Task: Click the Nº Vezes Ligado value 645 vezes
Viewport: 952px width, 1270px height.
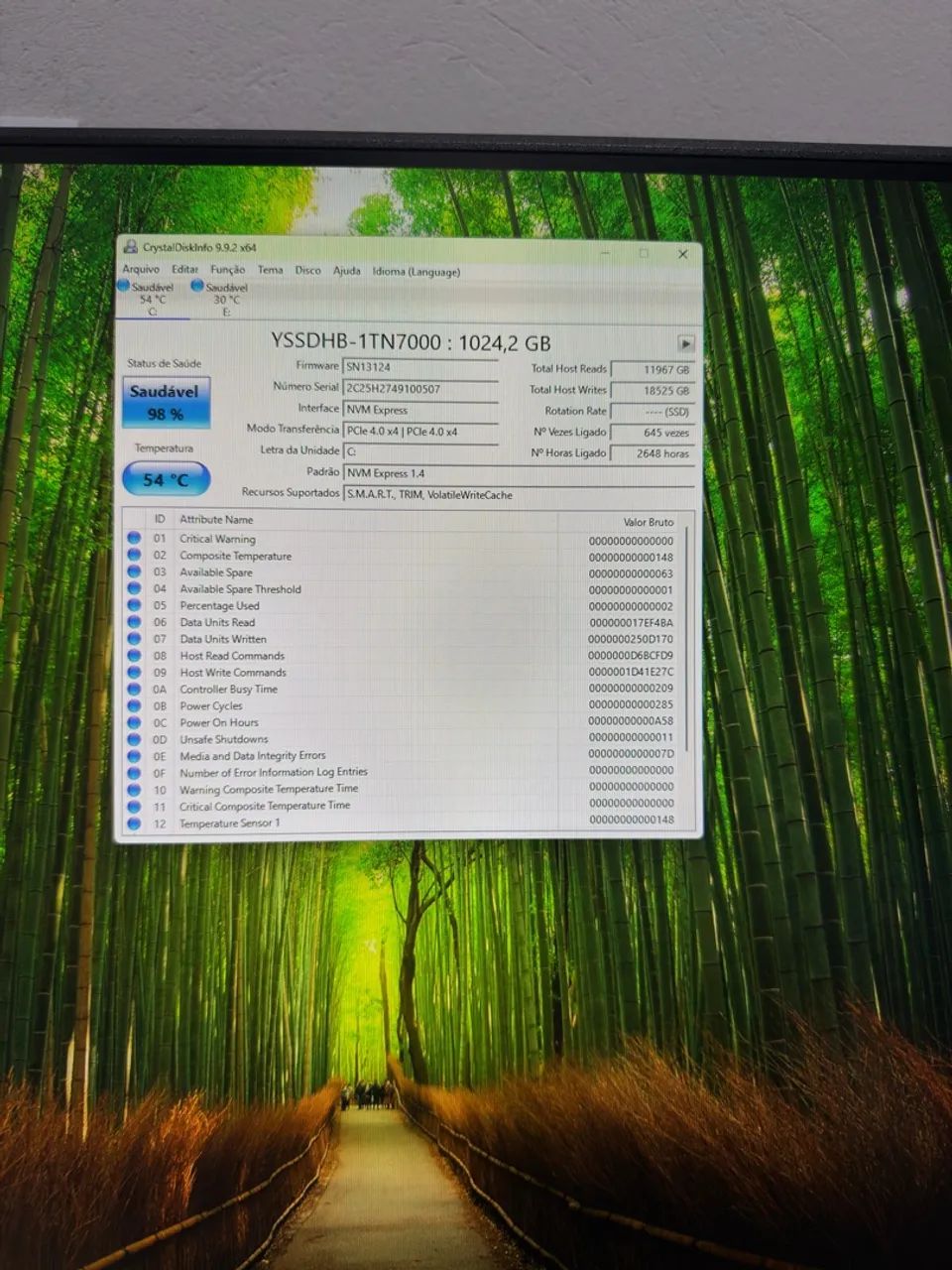Action: click(653, 433)
